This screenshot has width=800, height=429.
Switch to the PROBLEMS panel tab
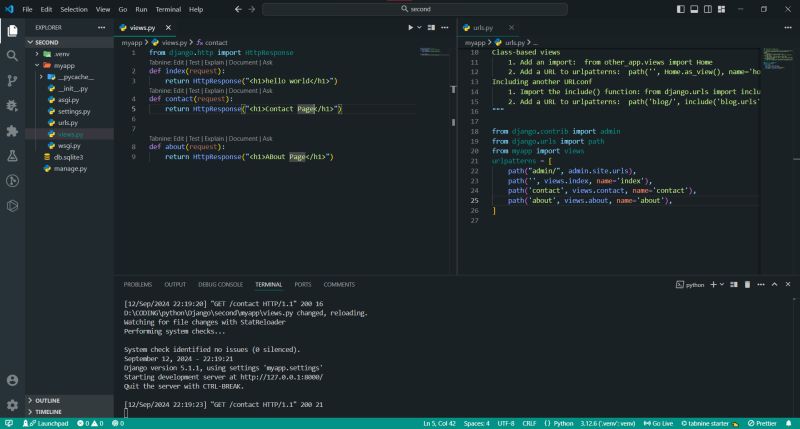(138, 285)
